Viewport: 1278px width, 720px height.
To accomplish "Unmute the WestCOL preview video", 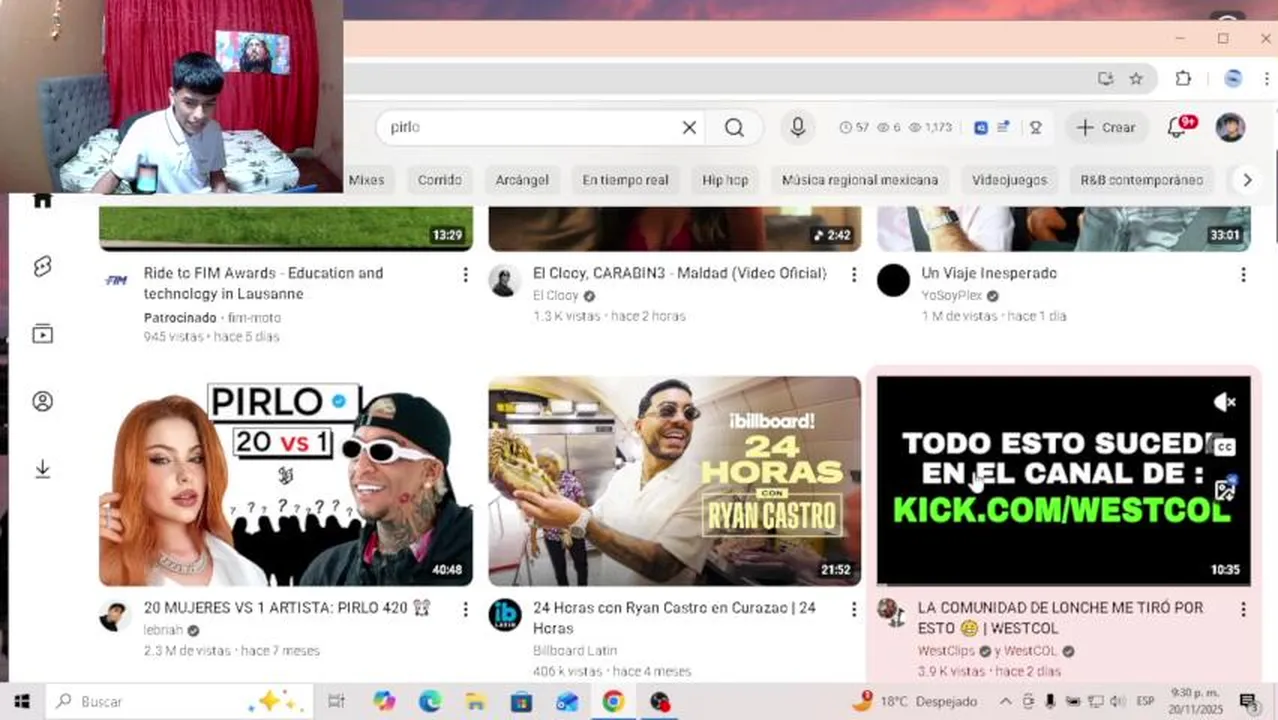I will 1225,402.
